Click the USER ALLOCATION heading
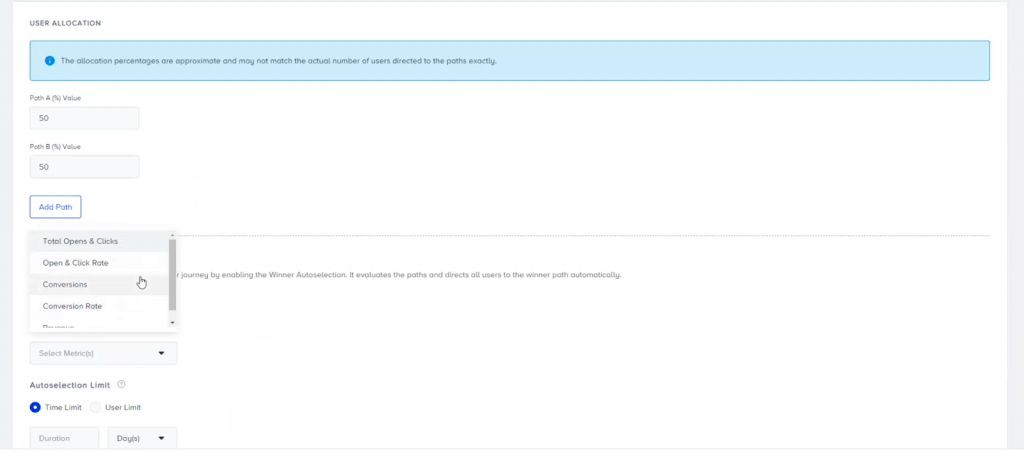 pyautogui.click(x=65, y=23)
